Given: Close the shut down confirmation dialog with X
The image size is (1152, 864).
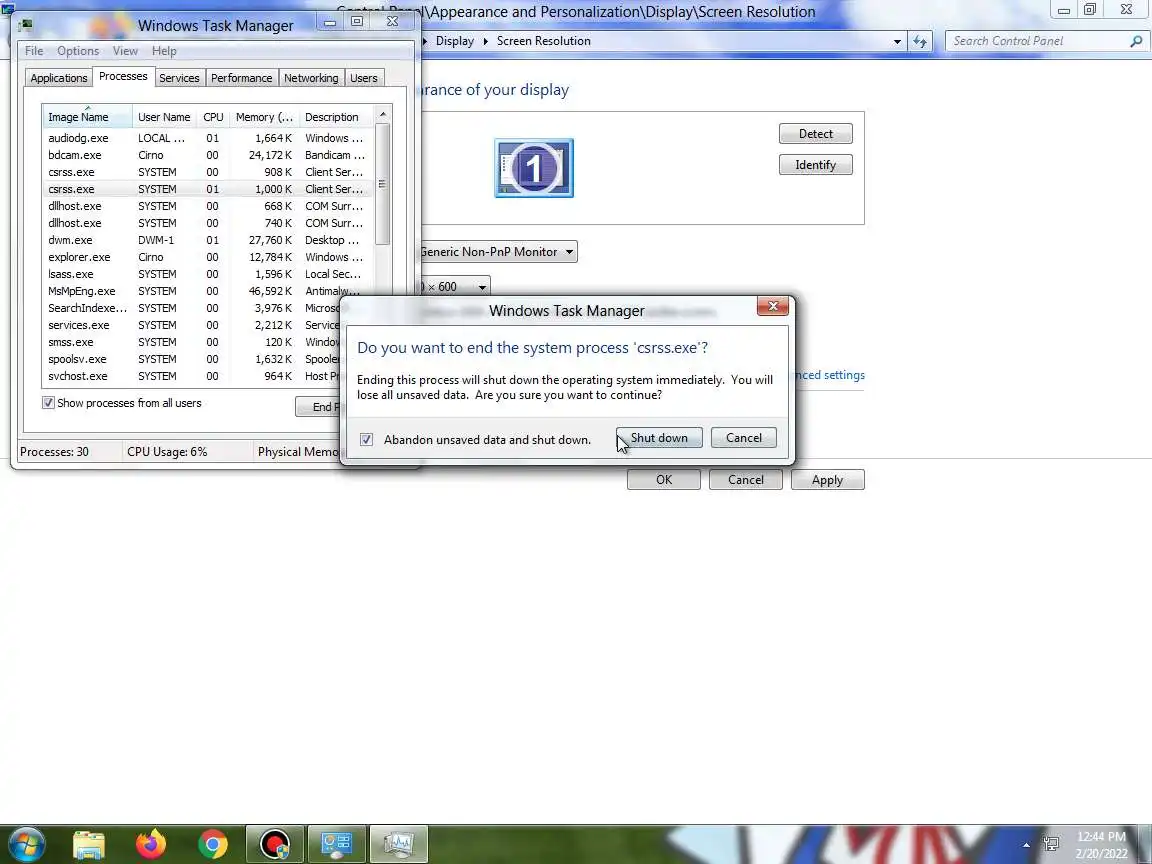Looking at the screenshot, I should coord(773,306).
